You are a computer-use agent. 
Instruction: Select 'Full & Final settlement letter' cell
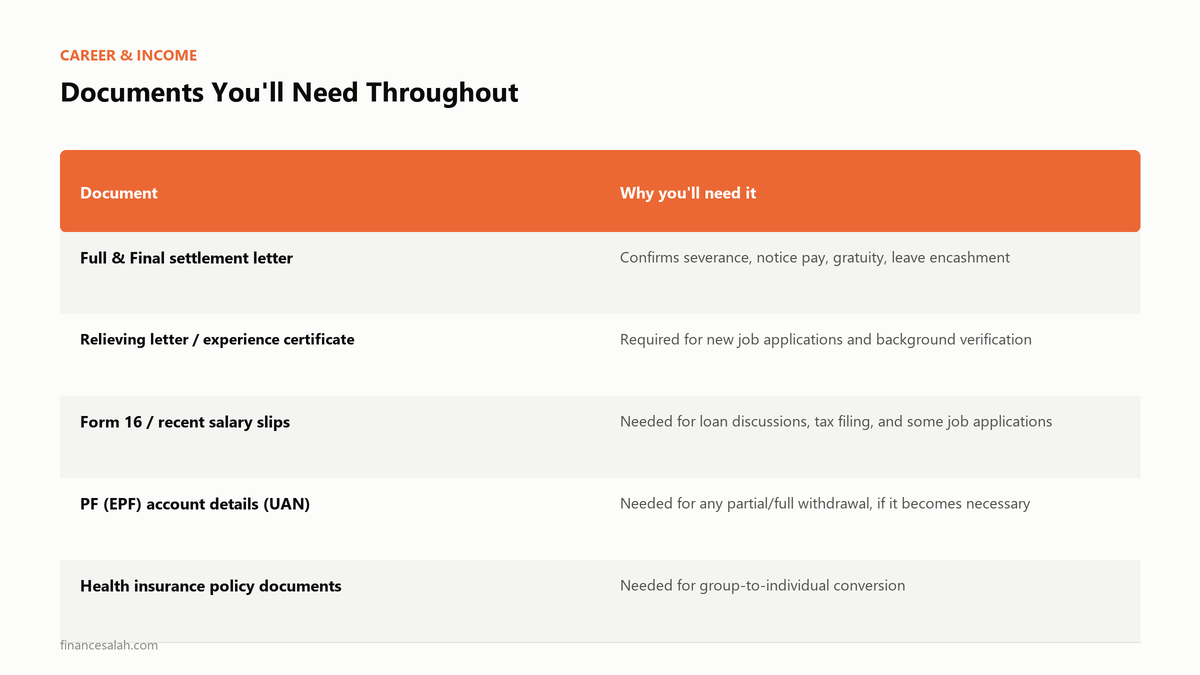(186, 258)
